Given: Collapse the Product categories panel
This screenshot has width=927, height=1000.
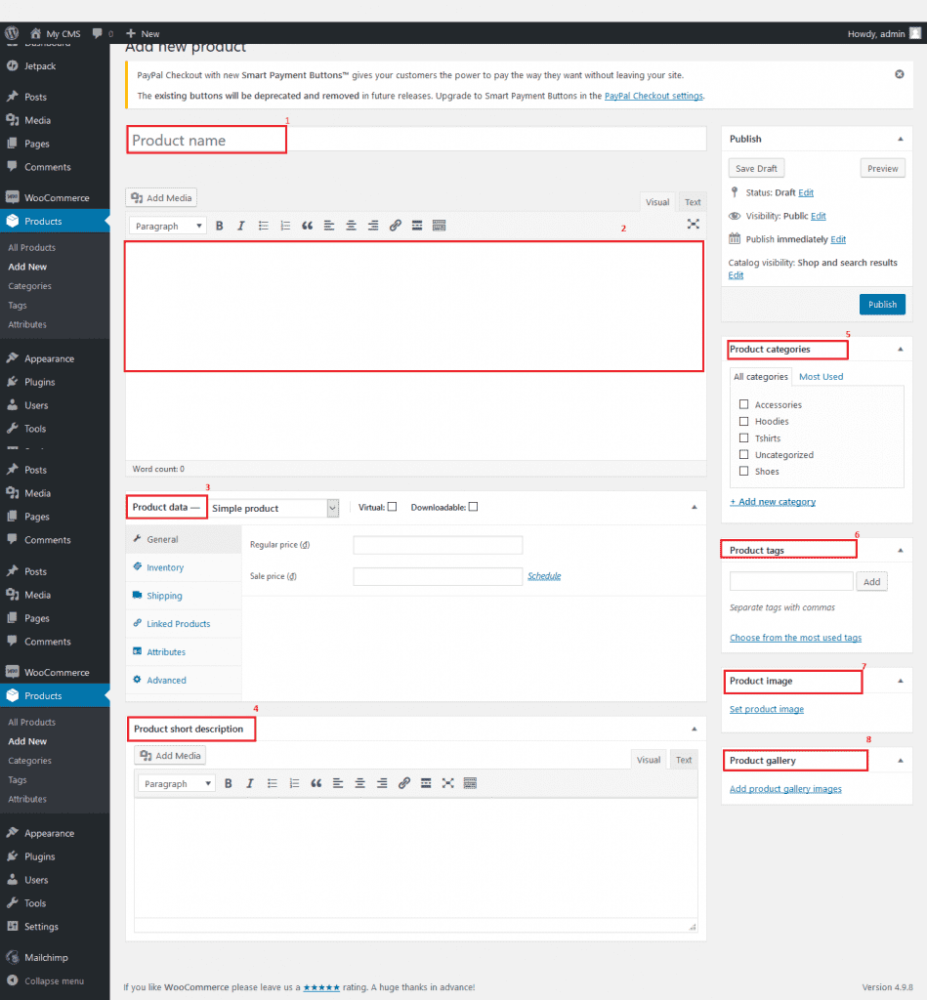Looking at the screenshot, I should (900, 349).
